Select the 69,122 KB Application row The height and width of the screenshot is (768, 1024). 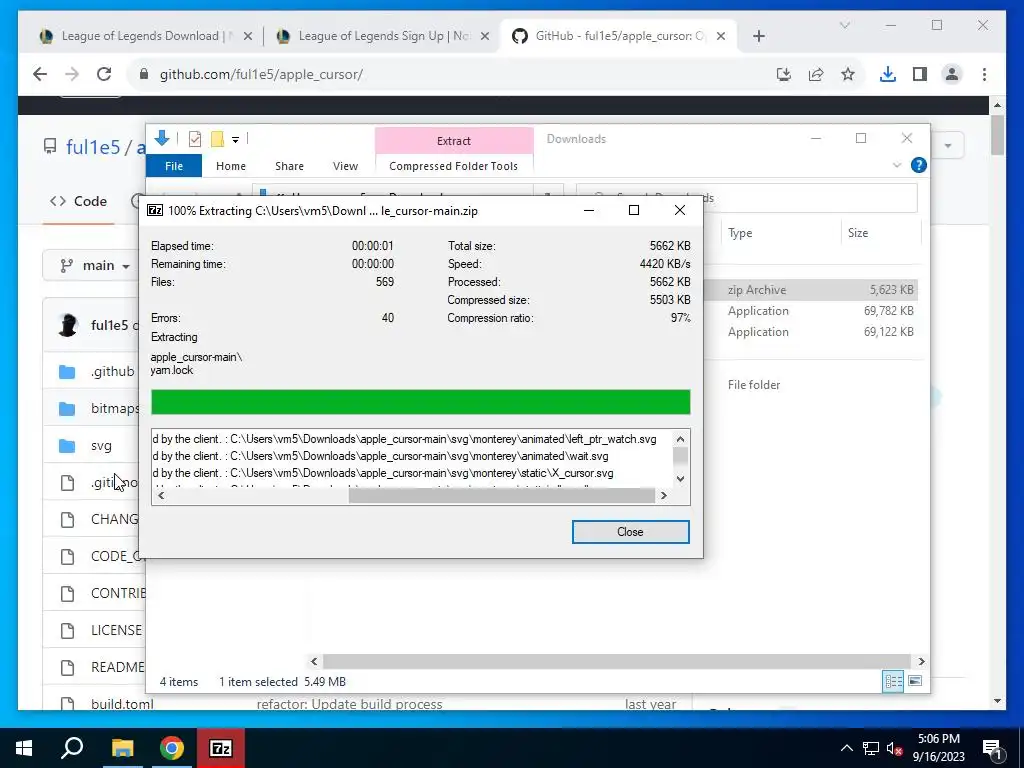[810, 332]
